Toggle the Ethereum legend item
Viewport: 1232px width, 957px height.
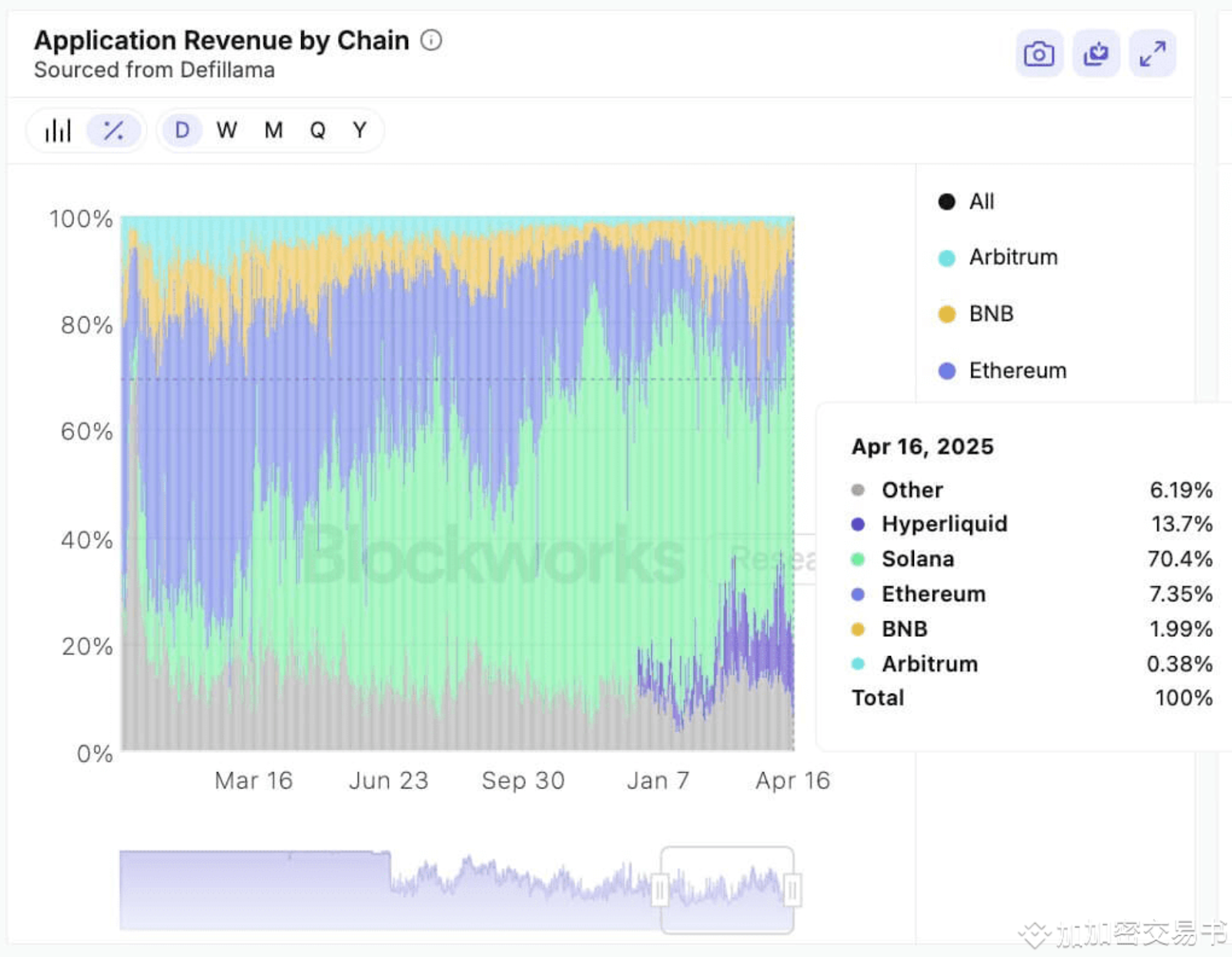(1003, 371)
